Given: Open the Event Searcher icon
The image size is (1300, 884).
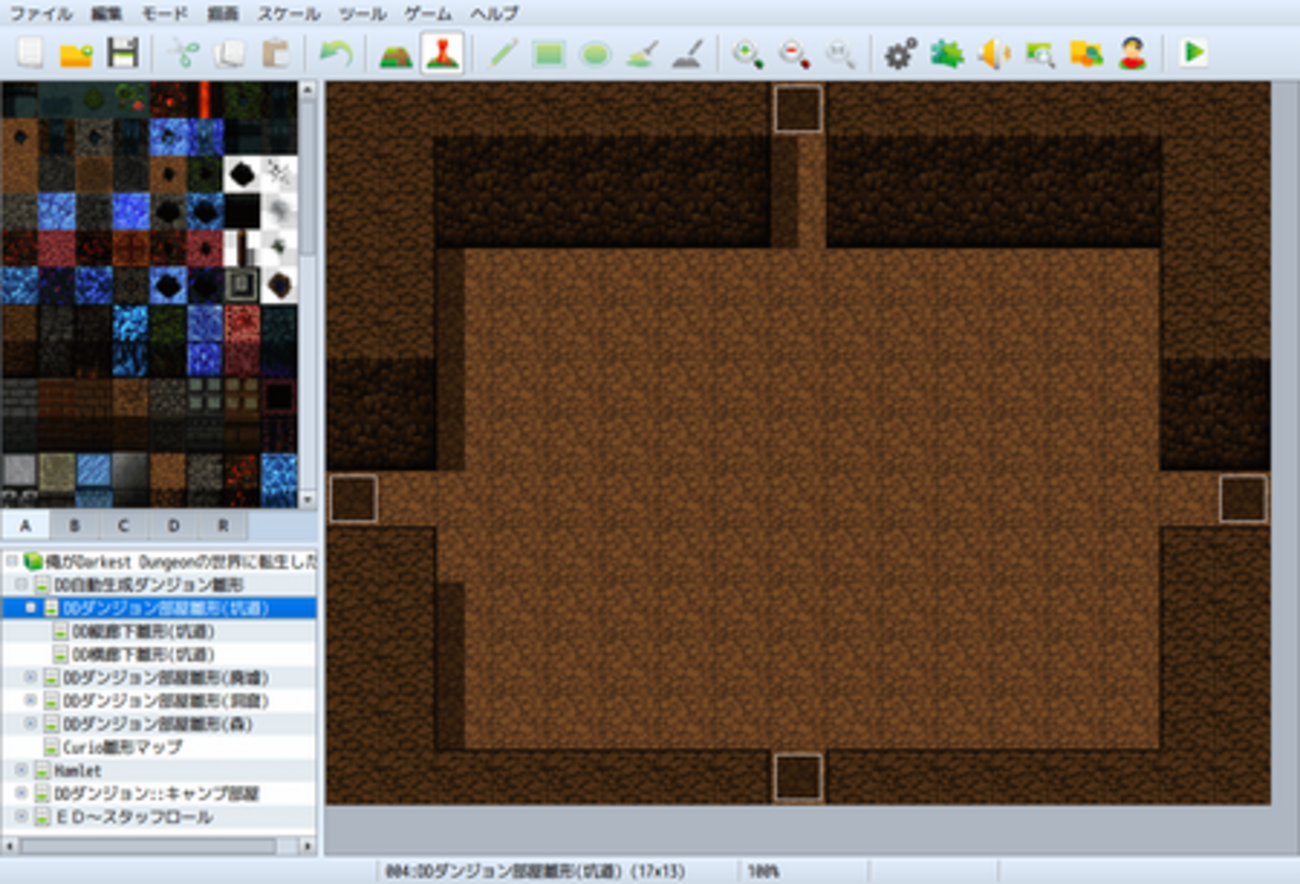Looking at the screenshot, I should pyautogui.click(x=1039, y=52).
